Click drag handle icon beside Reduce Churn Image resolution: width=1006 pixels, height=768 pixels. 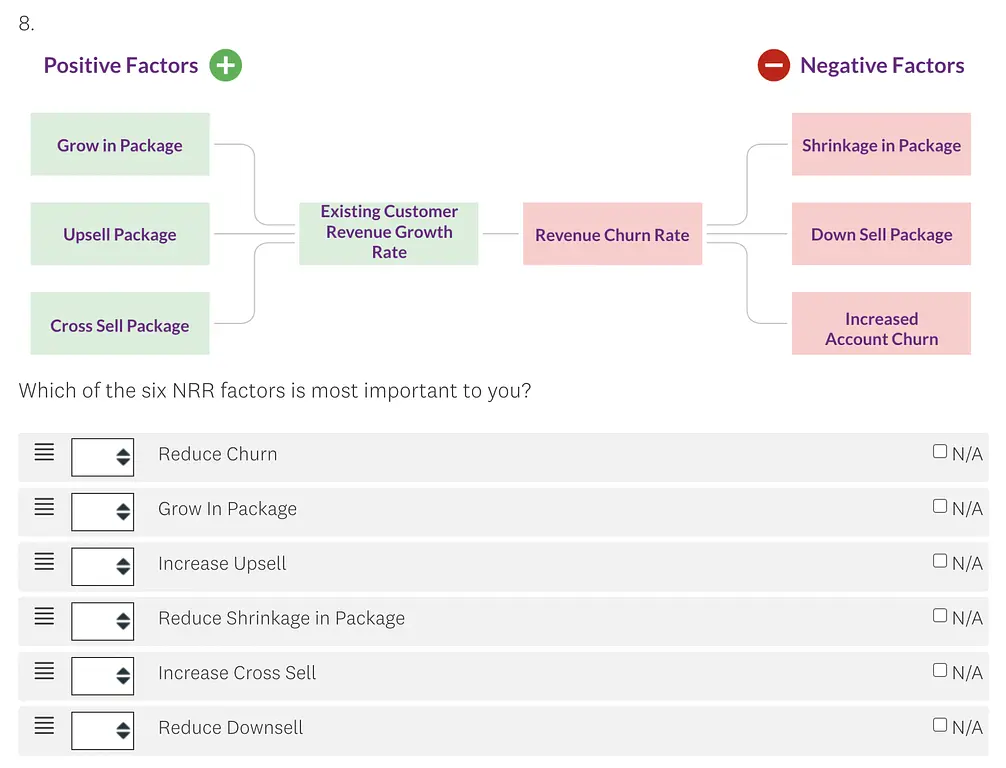[x=44, y=452]
